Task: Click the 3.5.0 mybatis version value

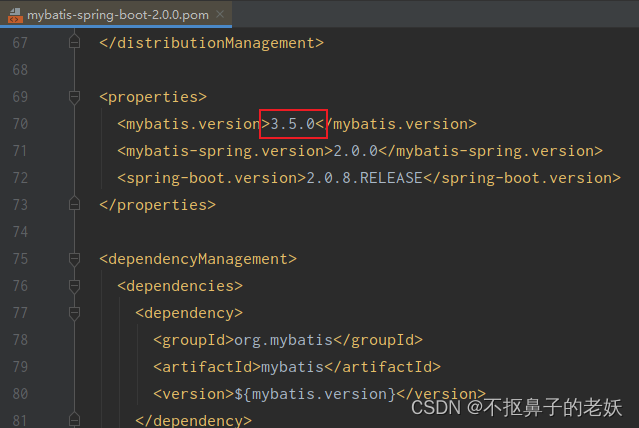Action: (x=293, y=124)
